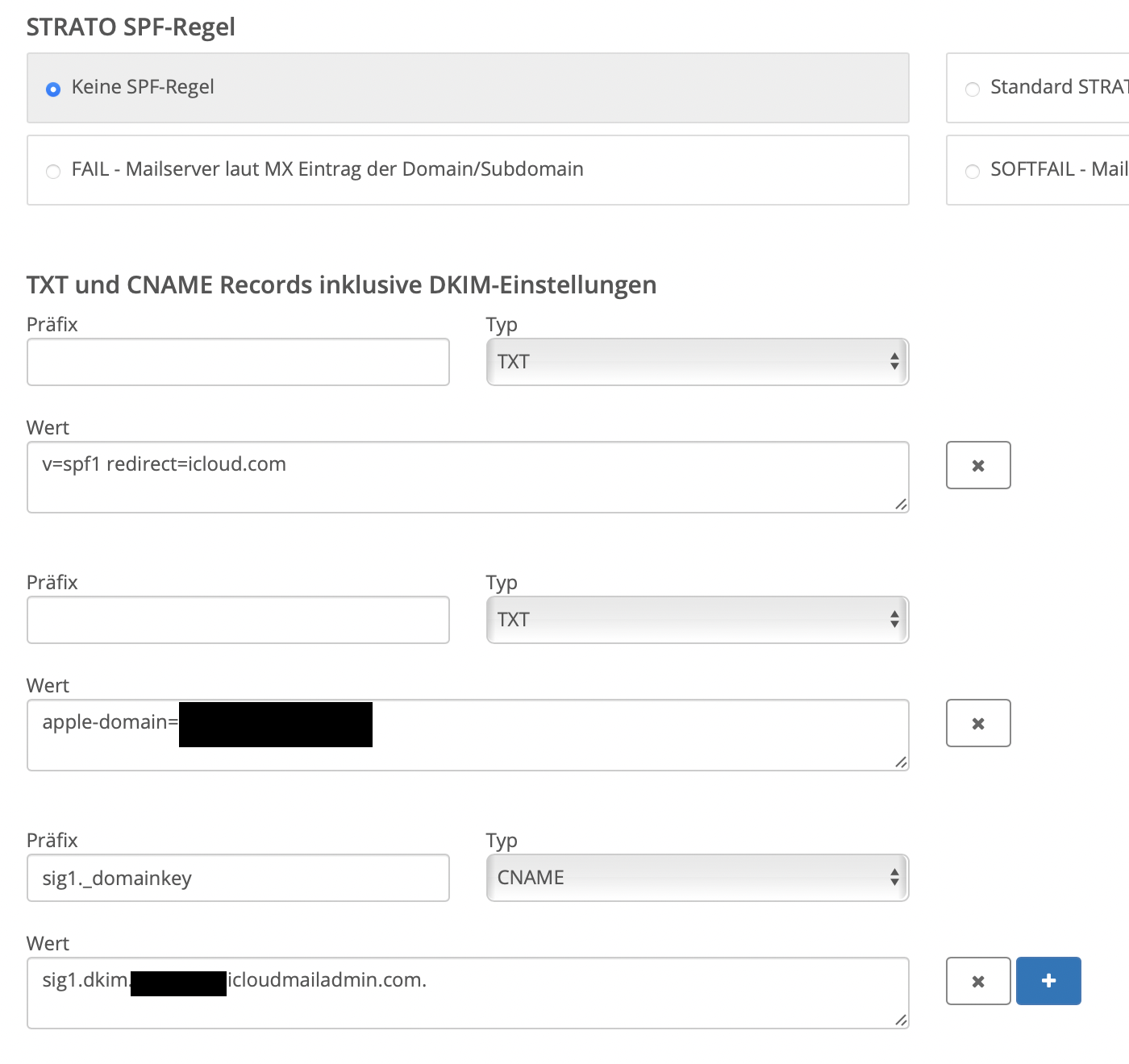This screenshot has height=1064, width=1129.
Task: Delete the sig1._domainkey CNAME record
Action: 977,981
